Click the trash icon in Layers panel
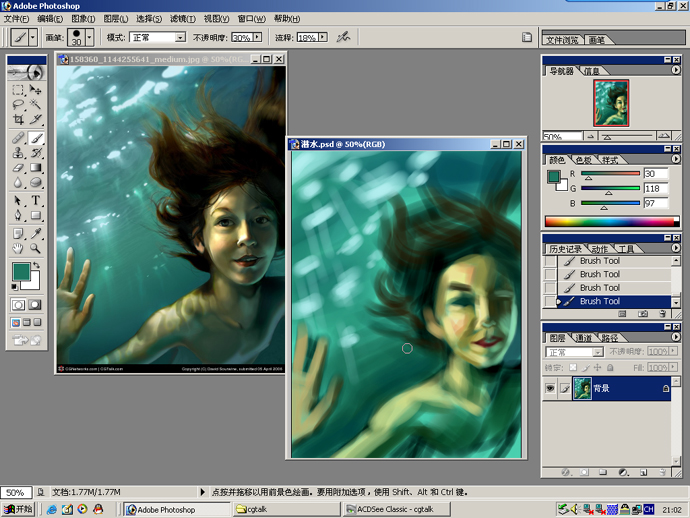The height and width of the screenshot is (518, 690). 661,472
